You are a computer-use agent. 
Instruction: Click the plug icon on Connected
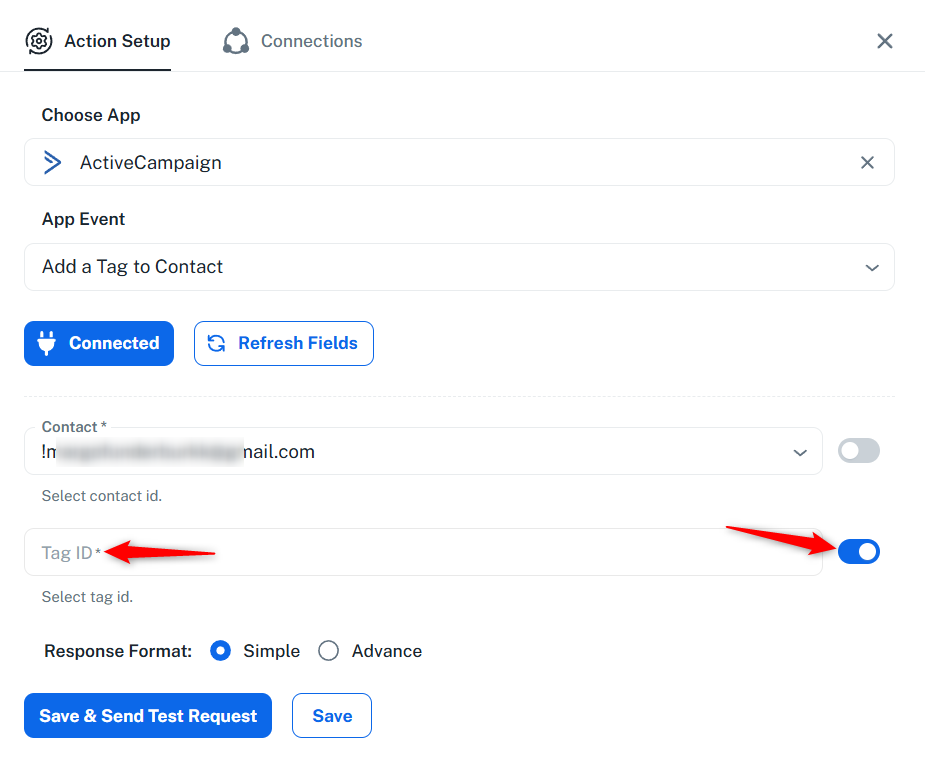(x=47, y=343)
